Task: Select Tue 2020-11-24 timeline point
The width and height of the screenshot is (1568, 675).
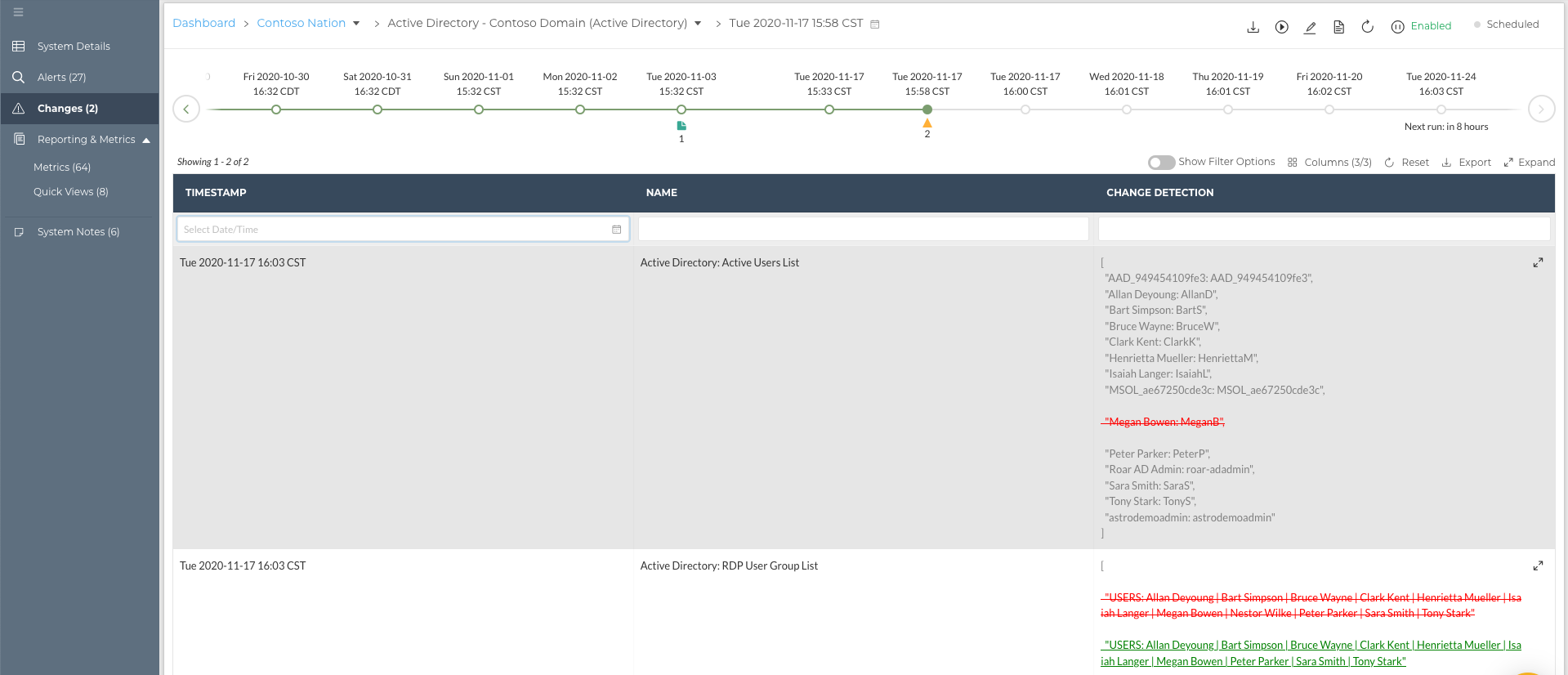Action: pos(1441,110)
